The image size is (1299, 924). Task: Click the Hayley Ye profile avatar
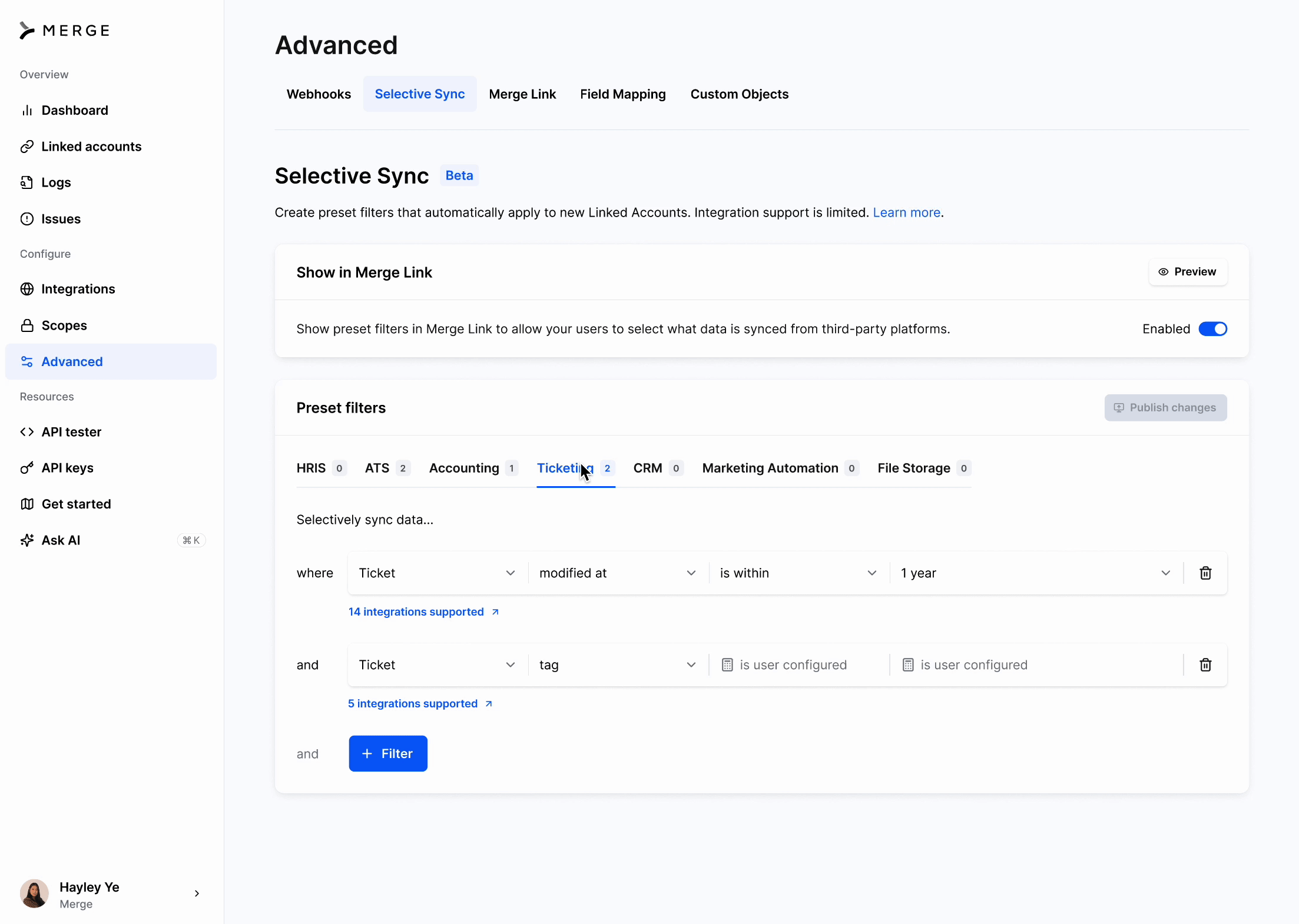(34, 894)
